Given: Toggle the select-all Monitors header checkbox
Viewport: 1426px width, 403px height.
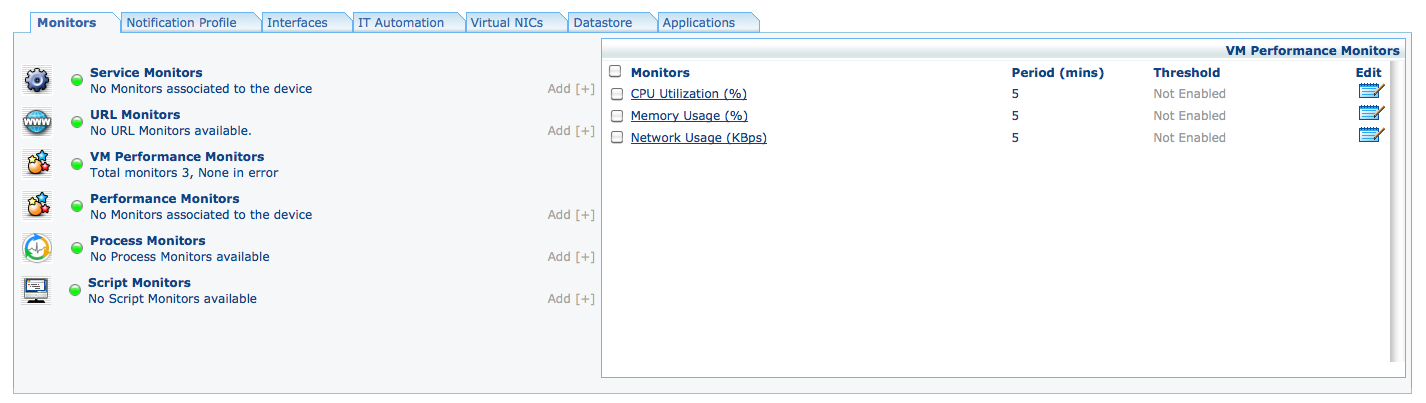Looking at the screenshot, I should click(x=615, y=71).
